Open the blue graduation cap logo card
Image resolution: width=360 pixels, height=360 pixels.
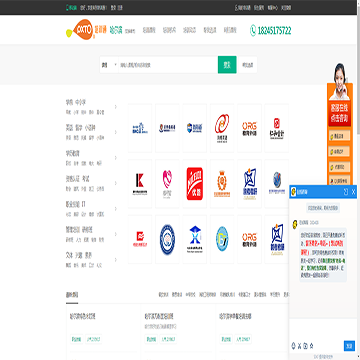coord(195,239)
